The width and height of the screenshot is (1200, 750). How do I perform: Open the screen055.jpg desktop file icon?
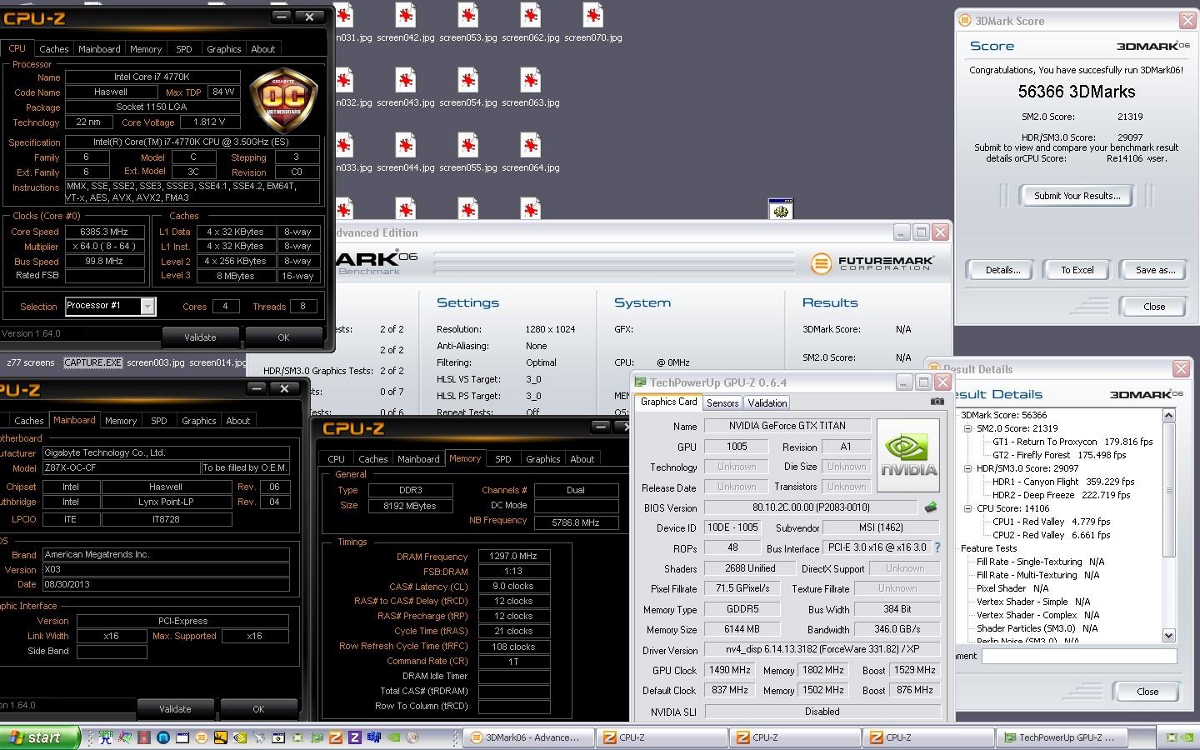pos(468,145)
